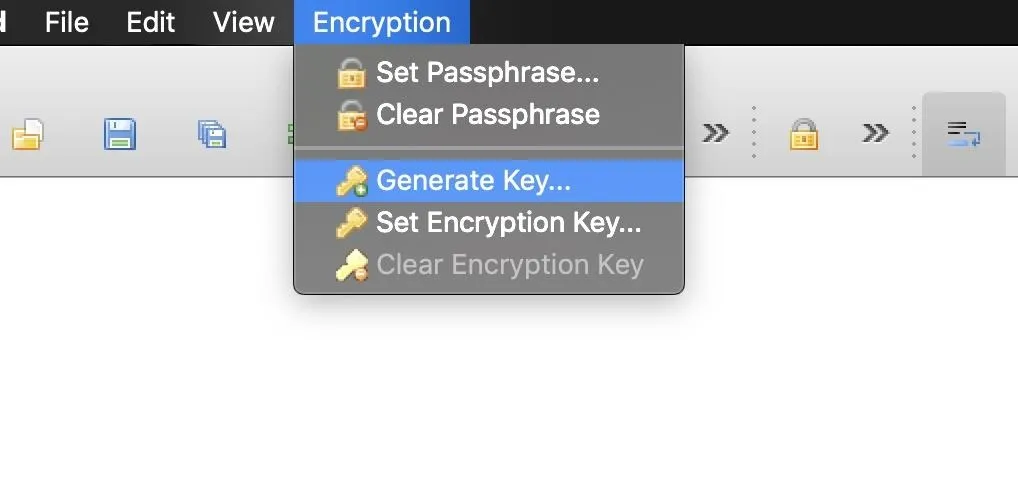Close the open Encryption menu via its title
Screen dimensions: 1018x492
[x=382, y=23]
